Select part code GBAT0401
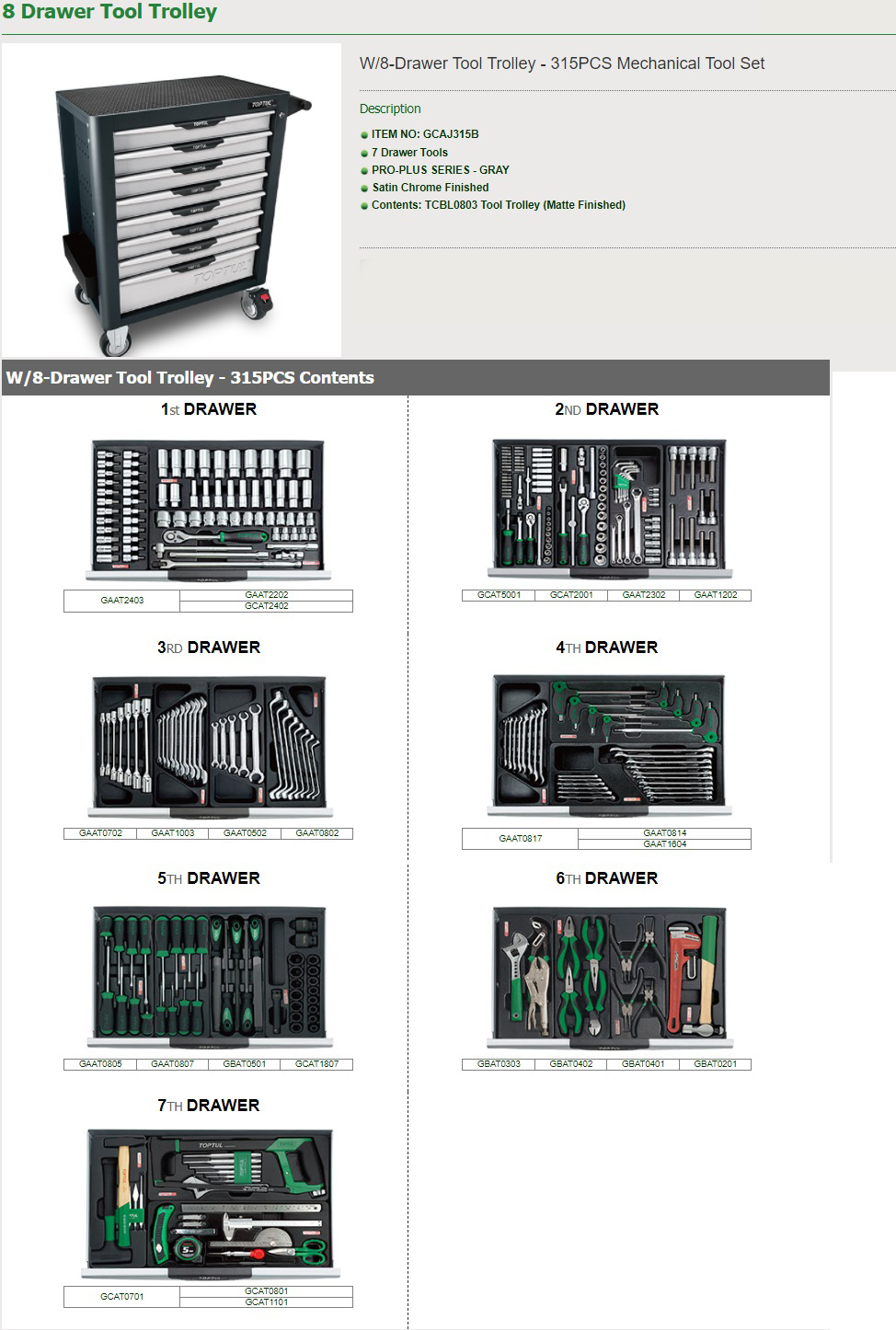The image size is (896, 1330). pyautogui.click(x=644, y=1064)
